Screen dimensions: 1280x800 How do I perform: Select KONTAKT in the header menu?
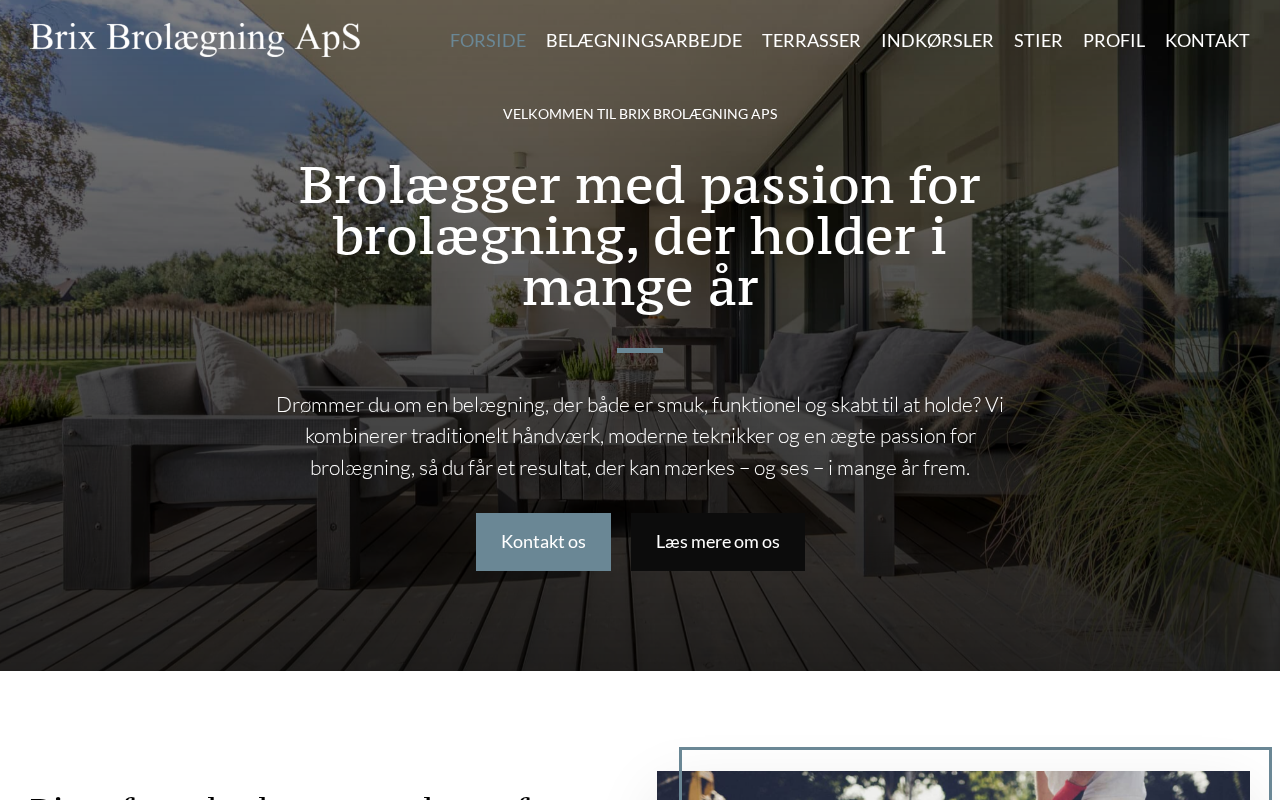[x=1207, y=40]
